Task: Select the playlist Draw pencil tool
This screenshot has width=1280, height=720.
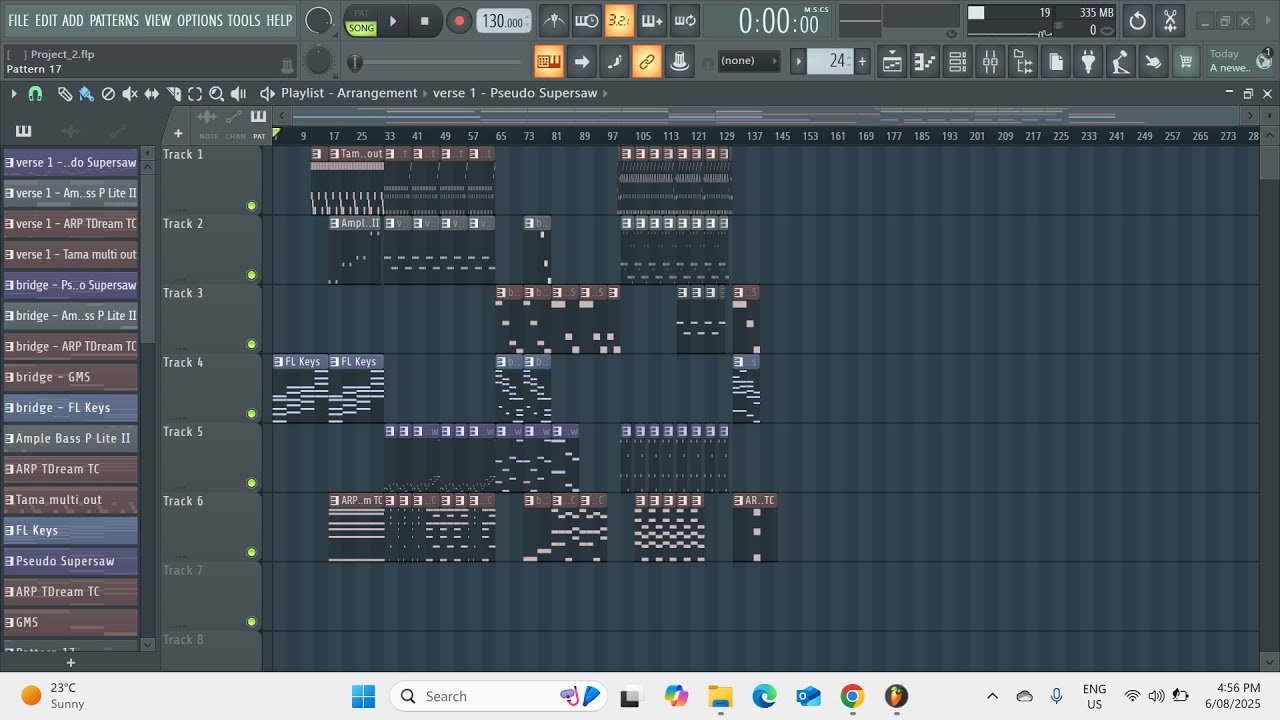Action: pyautogui.click(x=64, y=93)
